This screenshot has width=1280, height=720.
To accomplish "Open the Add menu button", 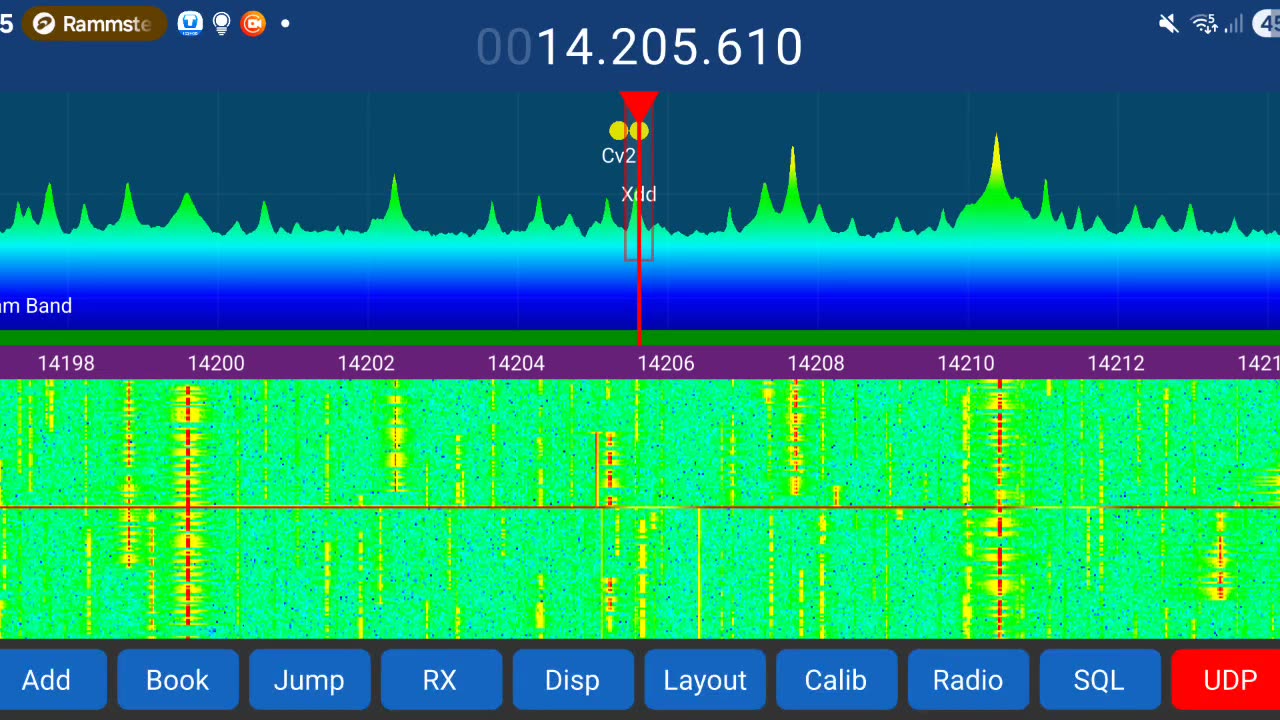I will pyautogui.click(x=47, y=680).
